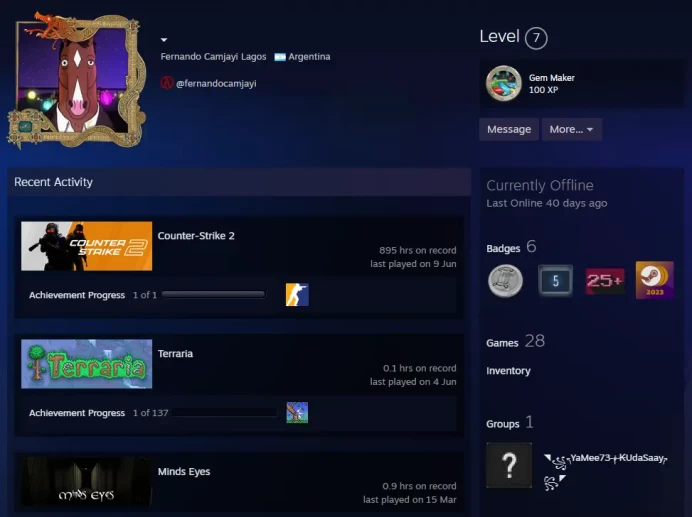This screenshot has width=692, height=517.
Task: Click the silver pillar community badge
Action: click(505, 280)
